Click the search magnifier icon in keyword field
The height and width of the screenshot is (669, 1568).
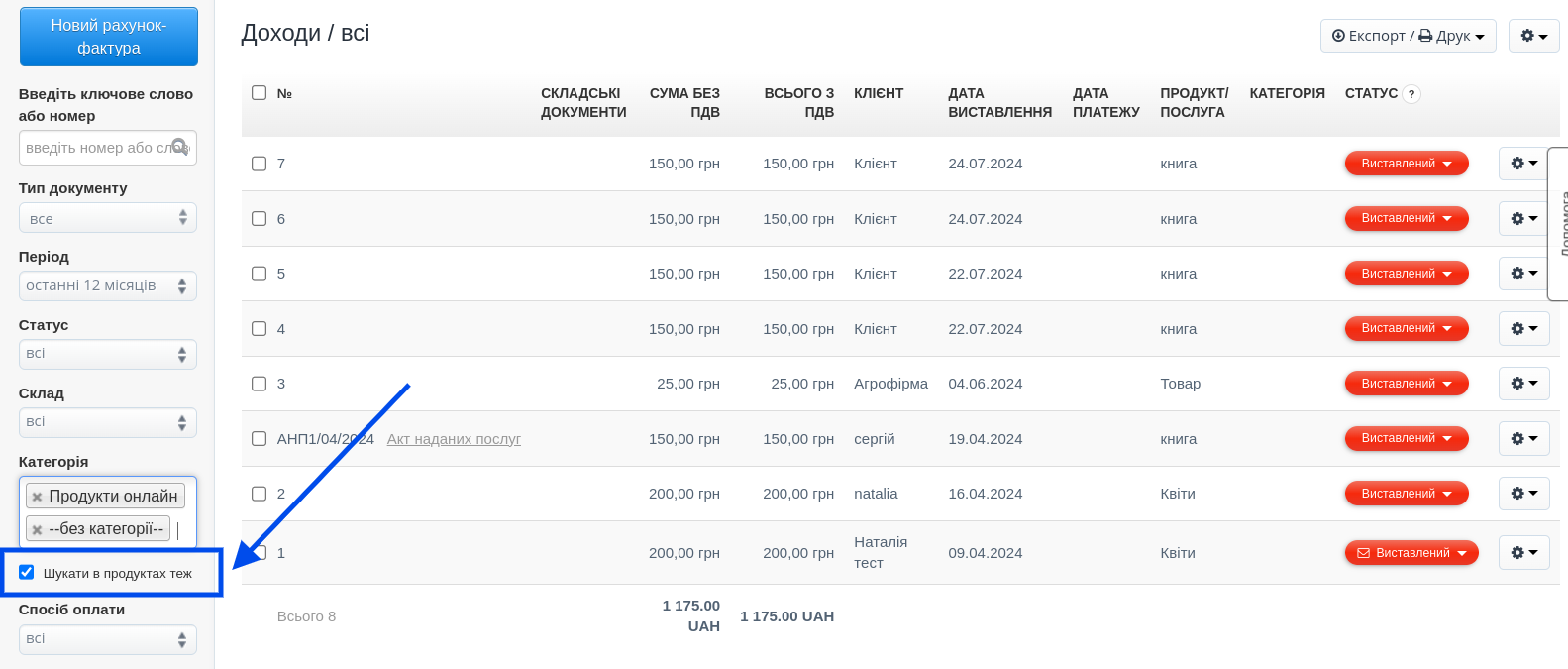179,147
